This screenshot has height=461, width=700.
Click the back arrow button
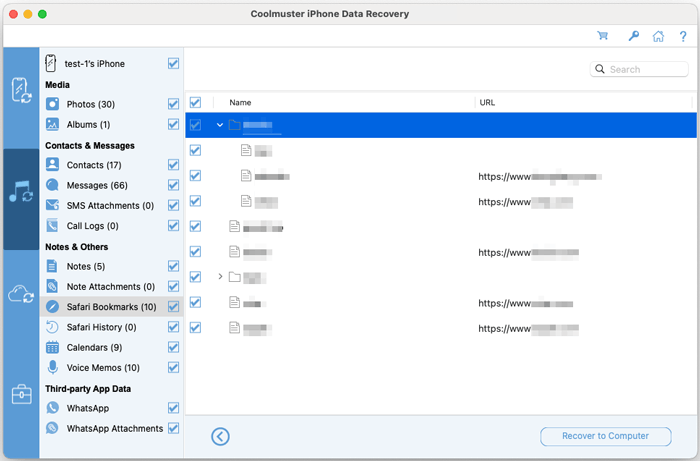(x=220, y=436)
